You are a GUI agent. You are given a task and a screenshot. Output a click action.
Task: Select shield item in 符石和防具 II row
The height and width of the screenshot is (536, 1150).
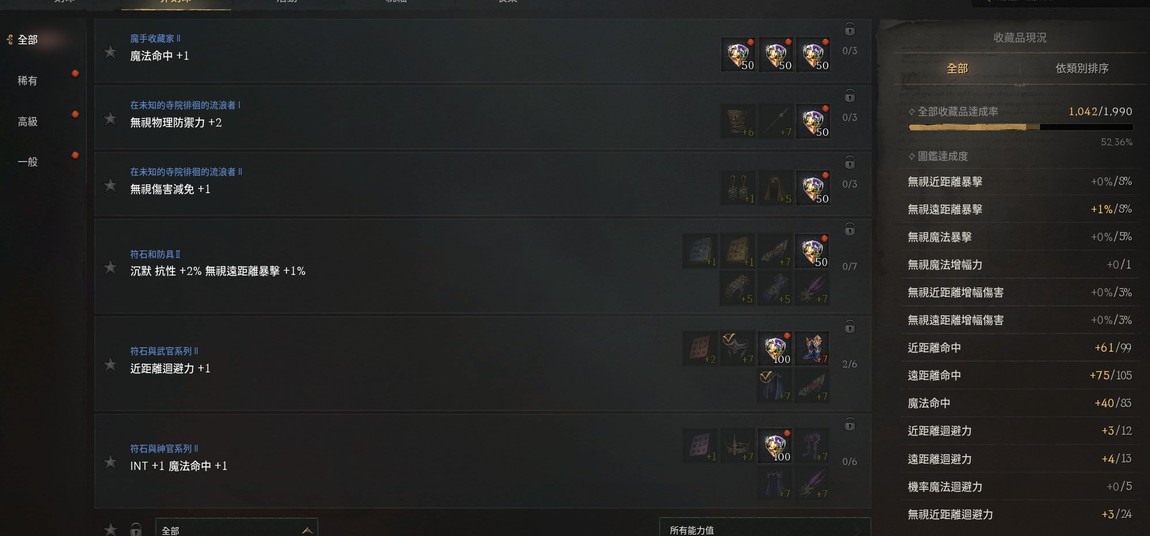tap(813, 251)
